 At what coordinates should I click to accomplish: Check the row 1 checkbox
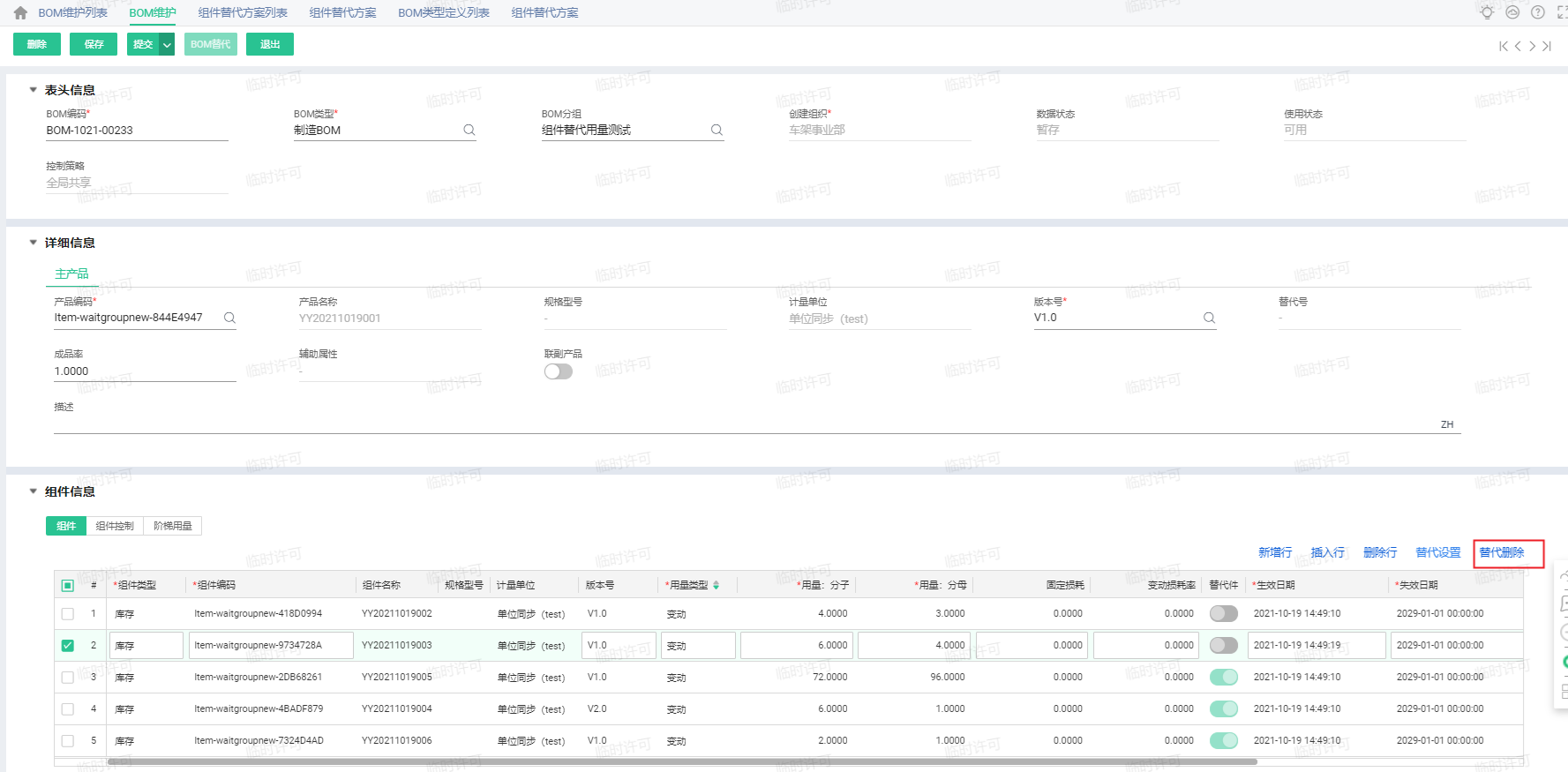click(x=68, y=613)
